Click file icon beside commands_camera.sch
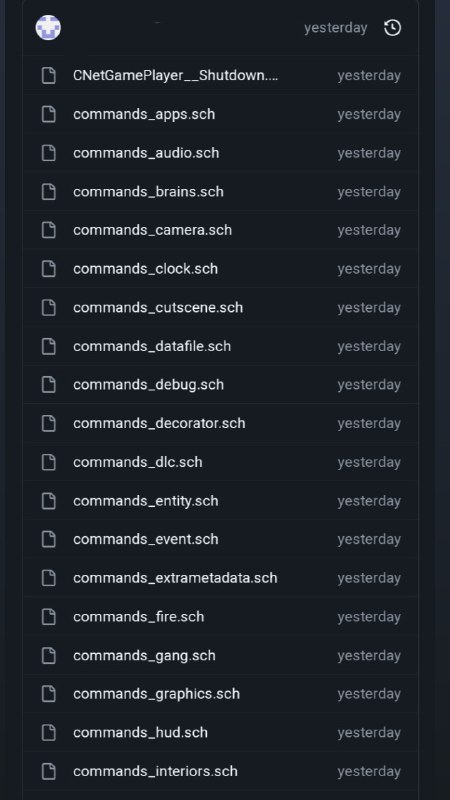The height and width of the screenshot is (800, 450). point(48,230)
